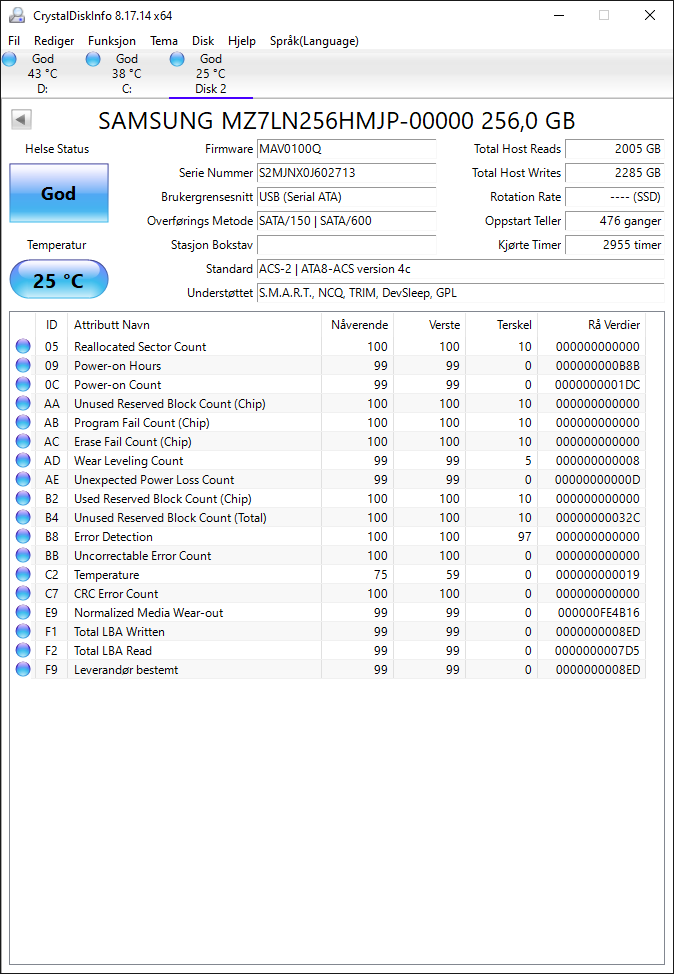This screenshot has width=674, height=974.
Task: Click raw value 000000000B8B
Action: (597, 366)
